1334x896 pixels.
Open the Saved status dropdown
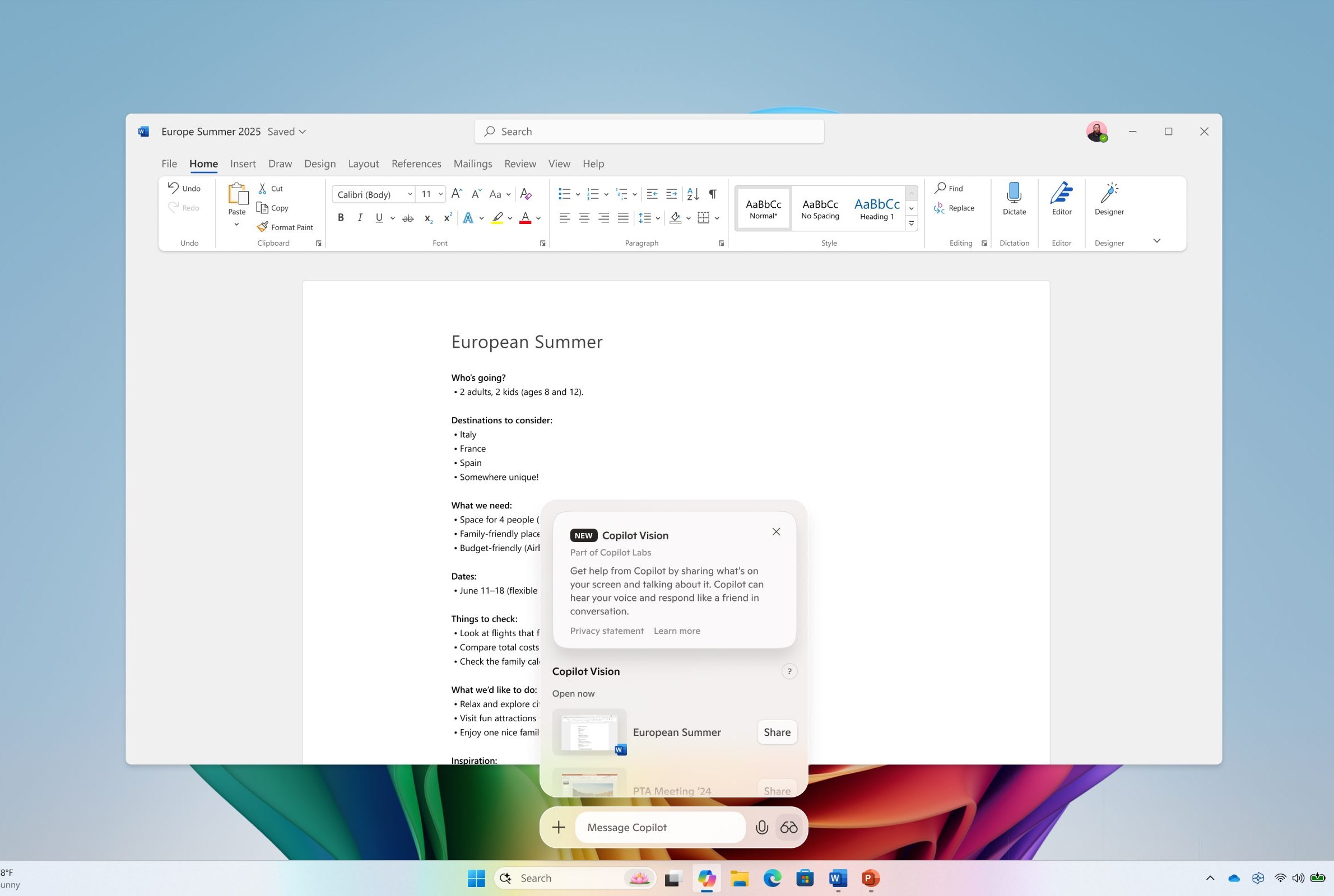286,131
